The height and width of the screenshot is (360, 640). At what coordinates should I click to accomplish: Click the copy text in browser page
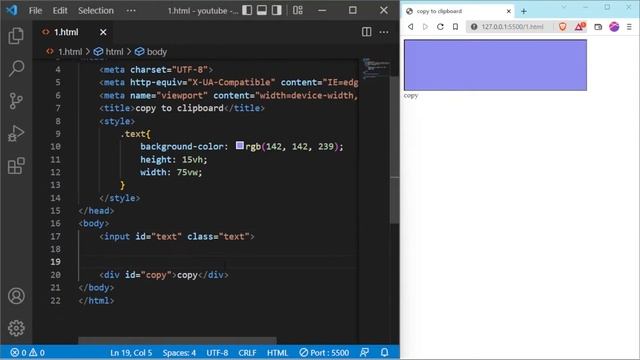(411, 96)
